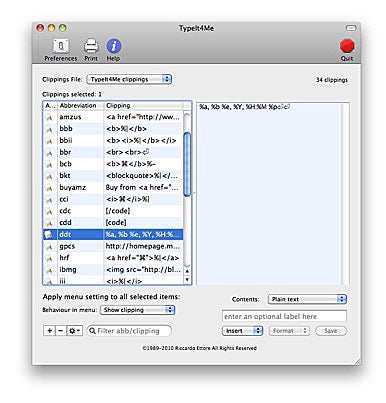Click the icon beside amzus
Viewport: 386px width, 403px height.
pos(49,117)
